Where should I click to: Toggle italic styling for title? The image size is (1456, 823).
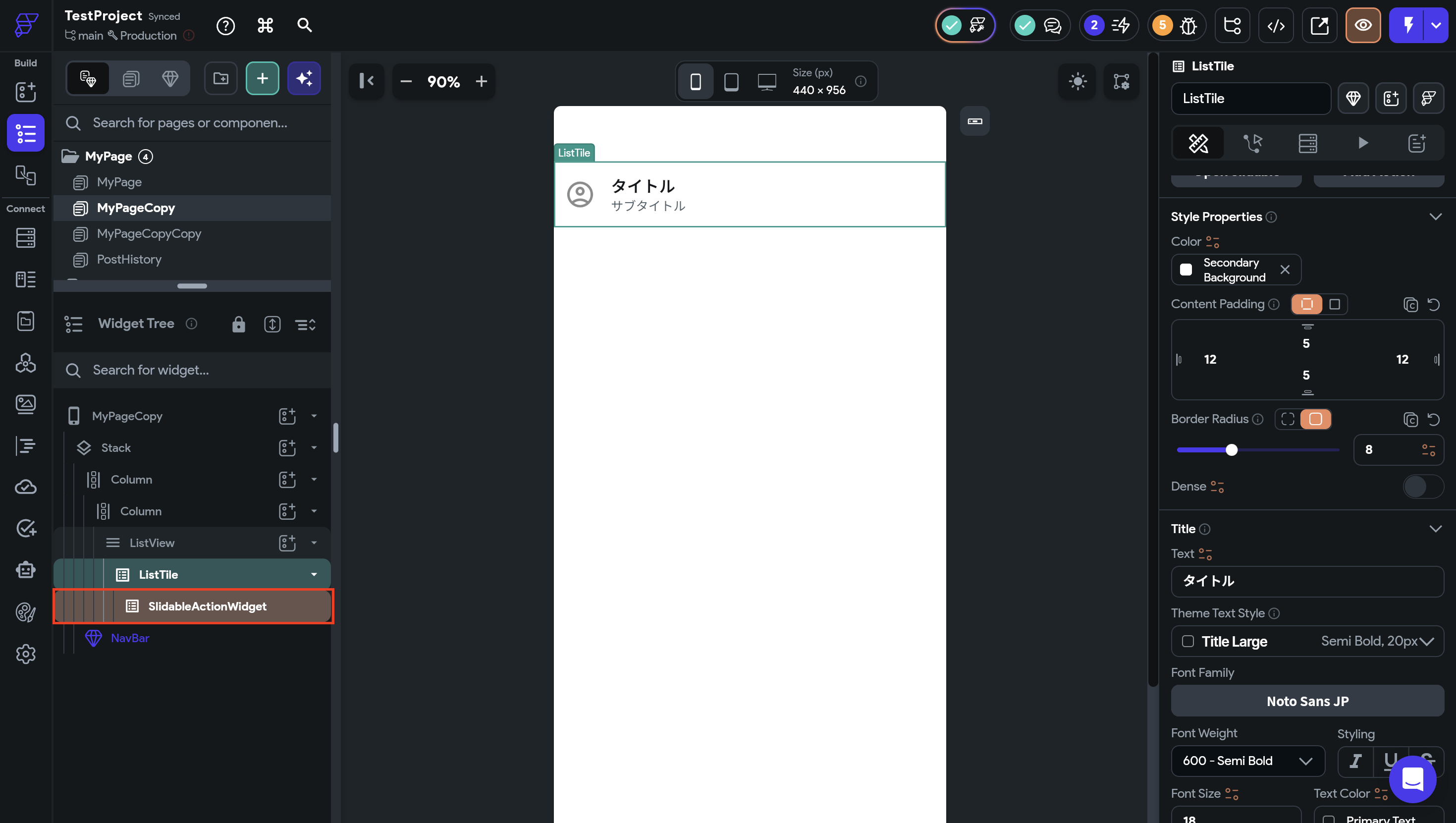point(1355,761)
